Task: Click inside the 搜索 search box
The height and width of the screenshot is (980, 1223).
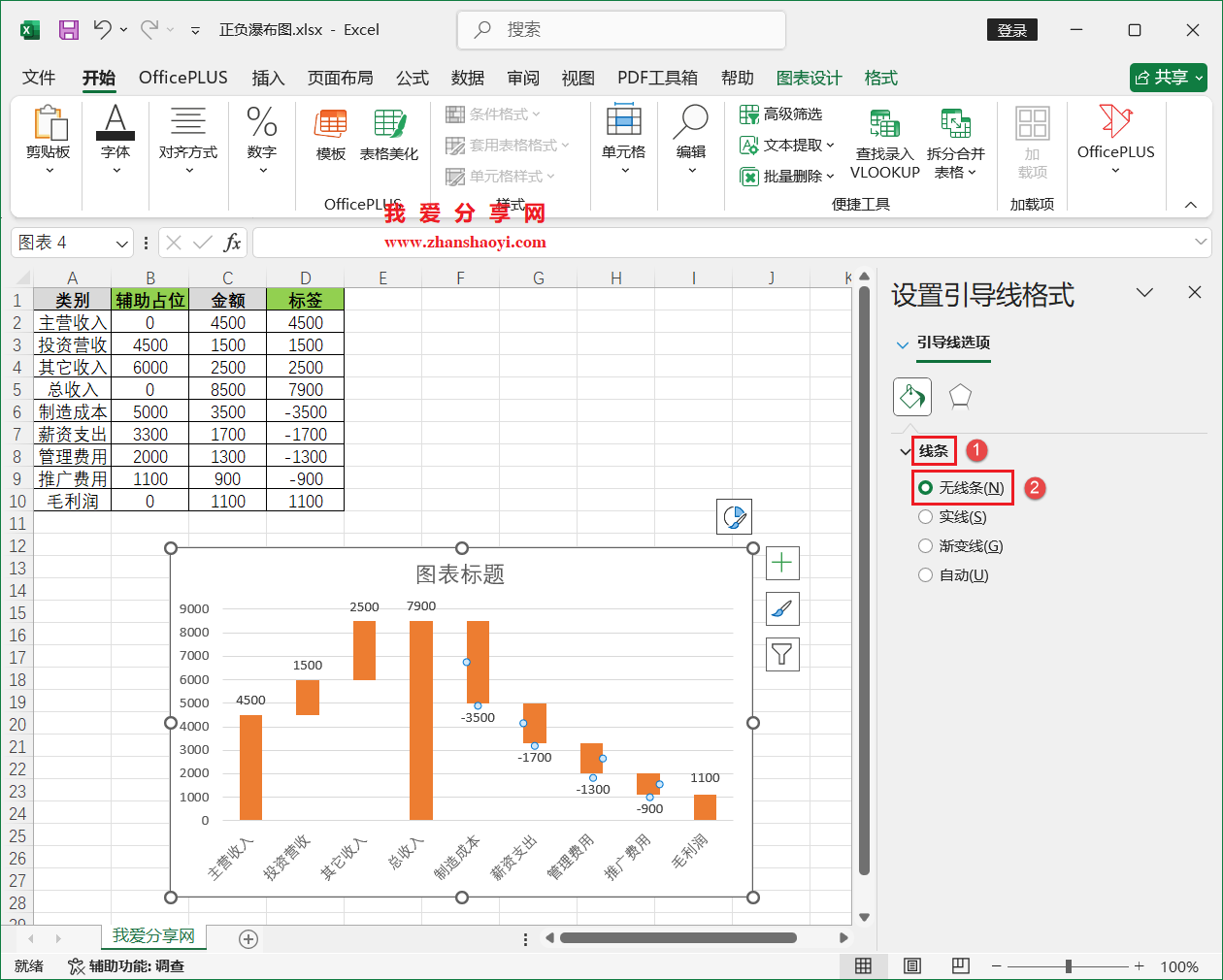Action: (621, 30)
